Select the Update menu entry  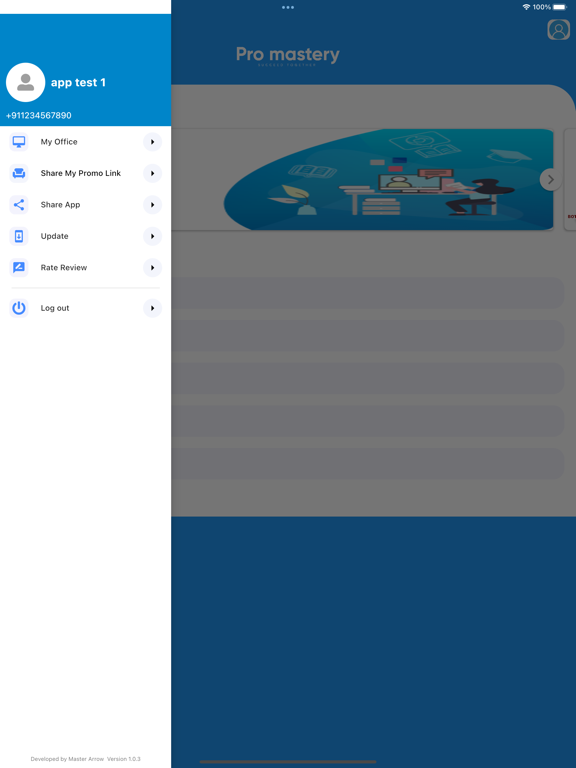[86, 236]
